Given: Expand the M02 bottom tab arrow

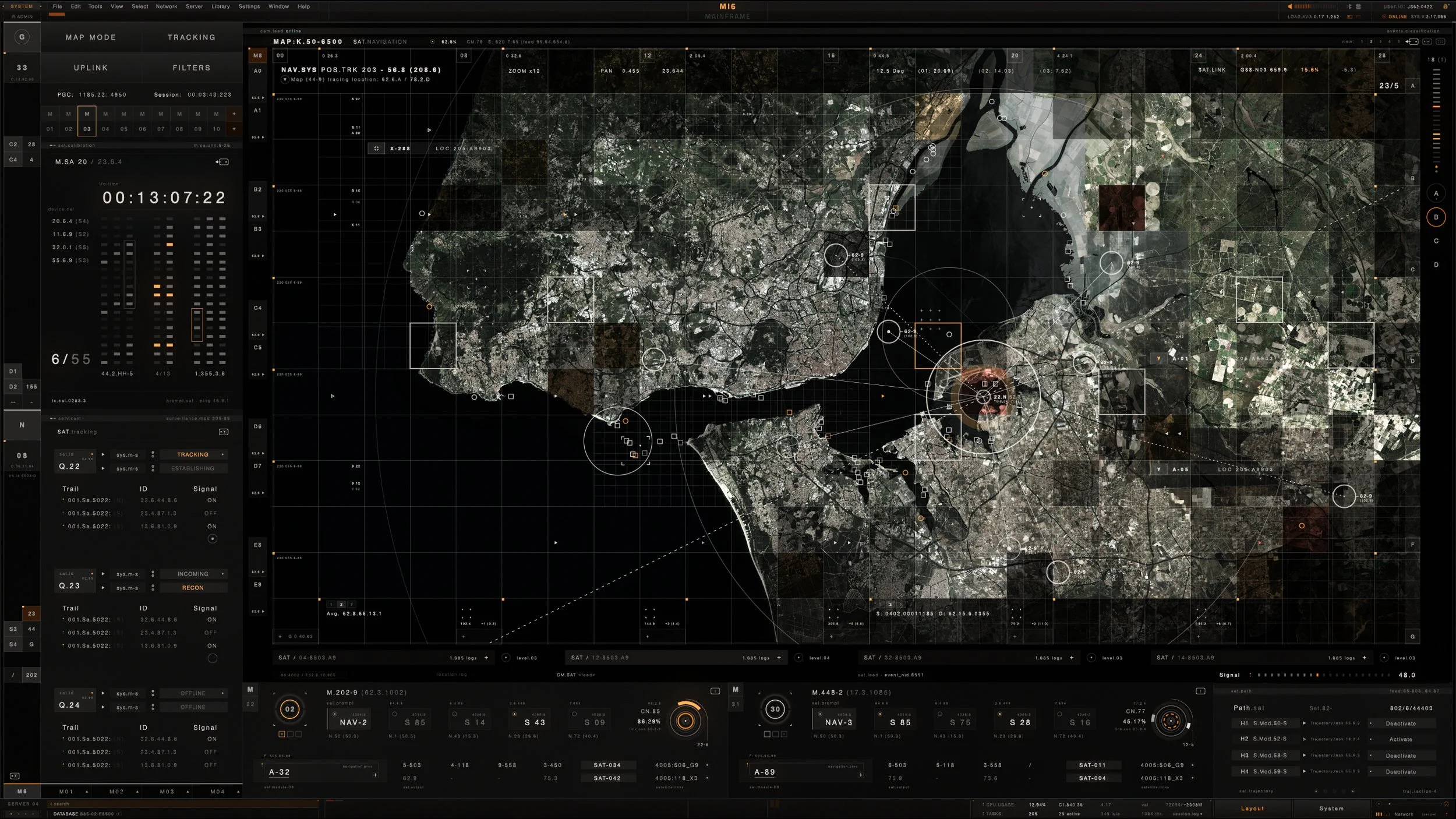Looking at the screenshot, I should (137, 792).
